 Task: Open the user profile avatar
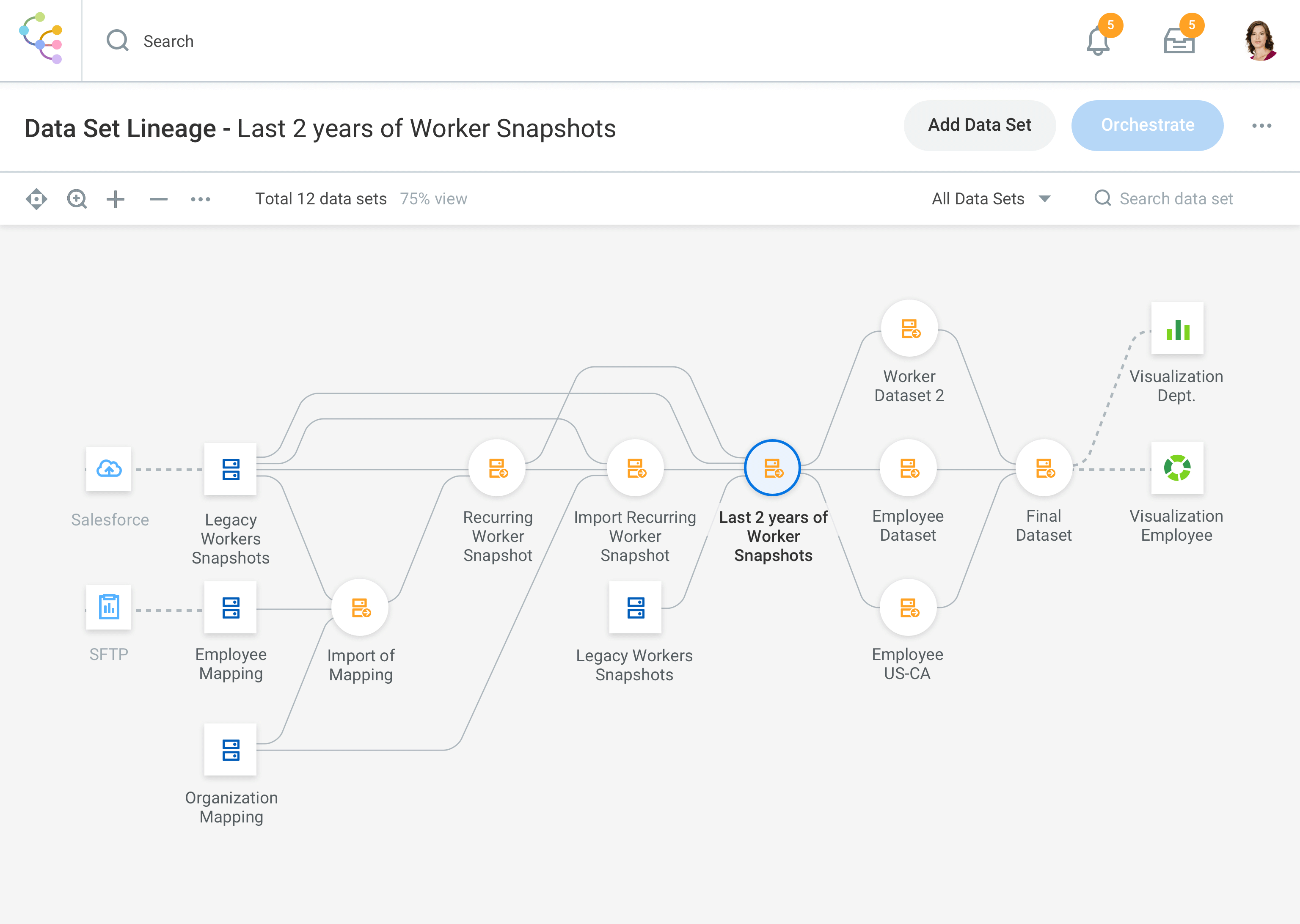[x=1260, y=41]
